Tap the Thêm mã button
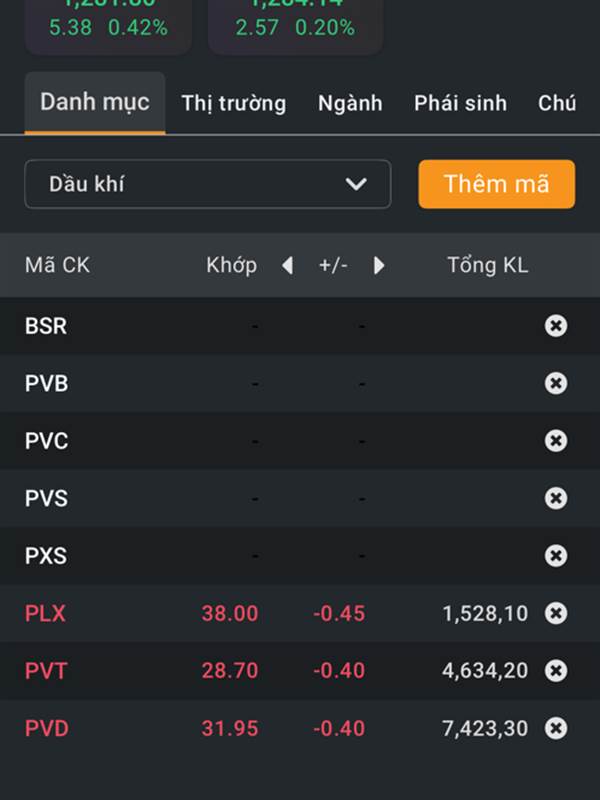600x800 pixels. point(496,184)
